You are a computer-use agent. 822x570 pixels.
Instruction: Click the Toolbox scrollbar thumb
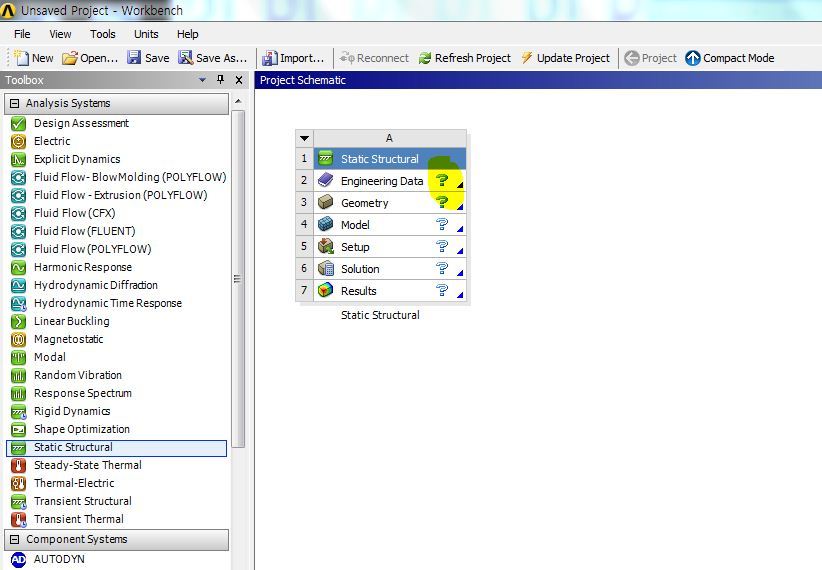pyautogui.click(x=238, y=279)
